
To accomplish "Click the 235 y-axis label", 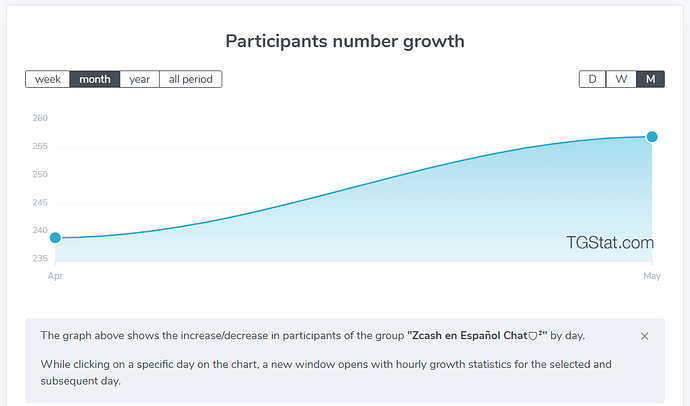I will (40, 258).
